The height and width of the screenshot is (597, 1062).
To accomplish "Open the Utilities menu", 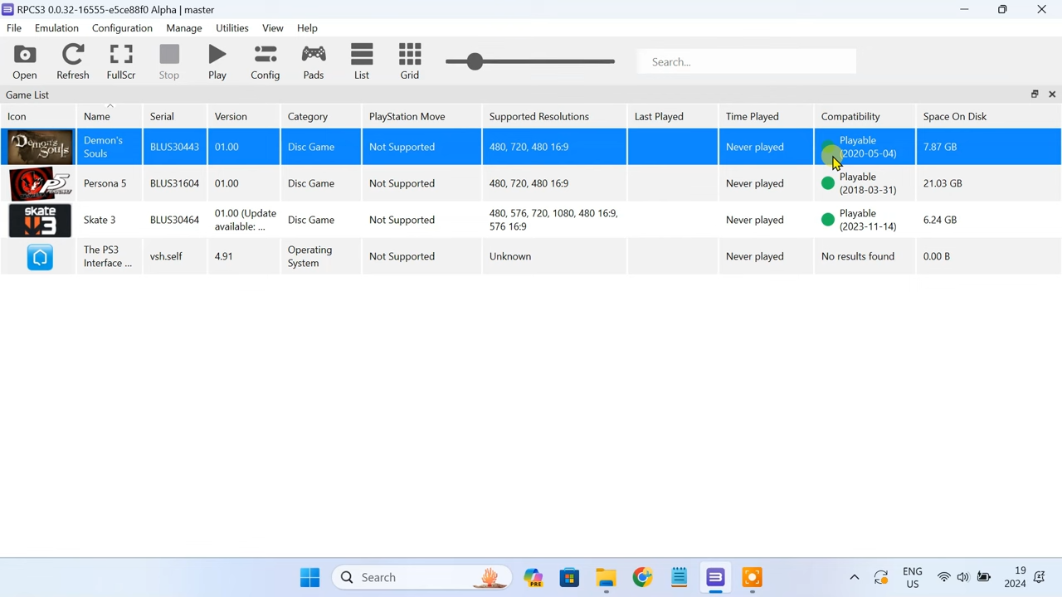I will click(x=232, y=28).
